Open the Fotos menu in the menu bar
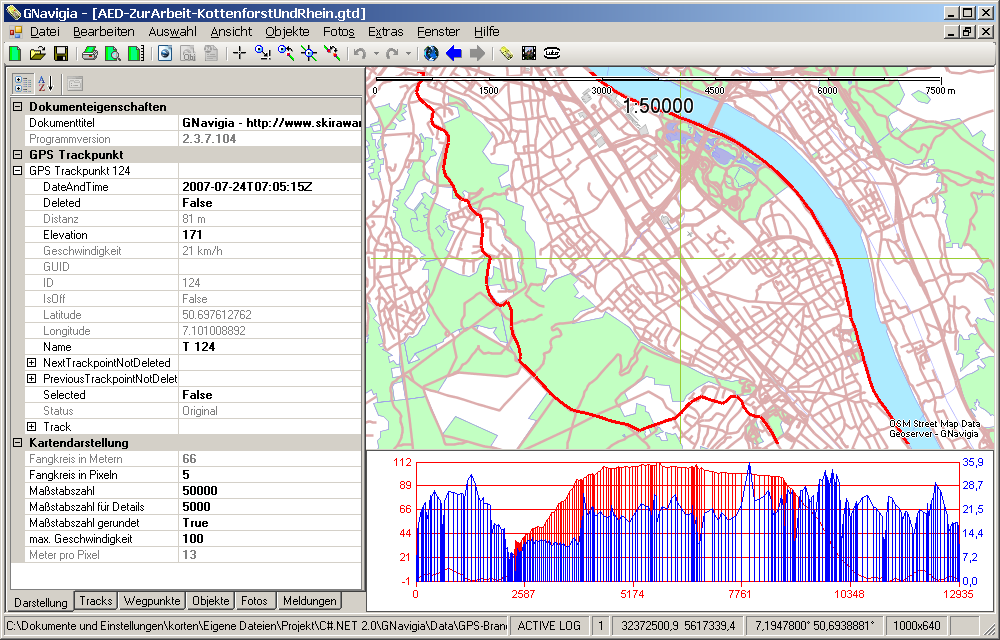The height and width of the screenshot is (640, 1000). point(339,31)
